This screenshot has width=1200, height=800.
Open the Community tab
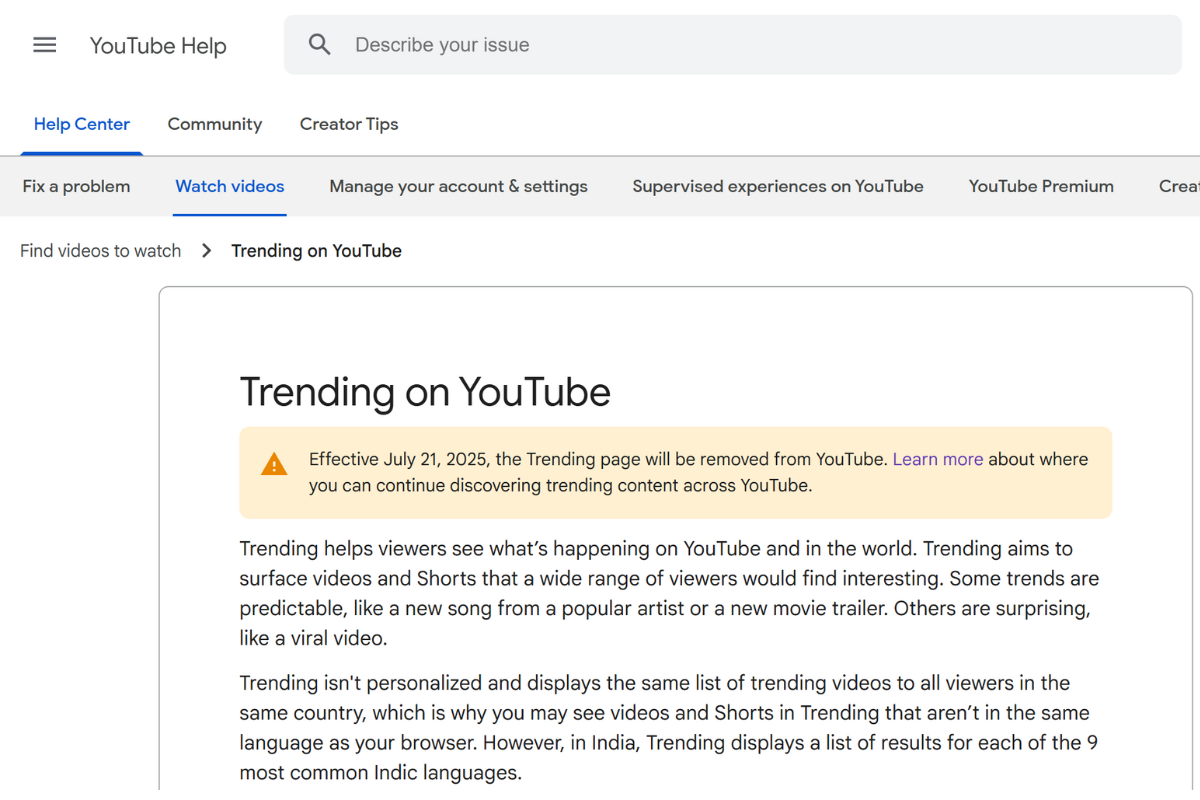[215, 124]
